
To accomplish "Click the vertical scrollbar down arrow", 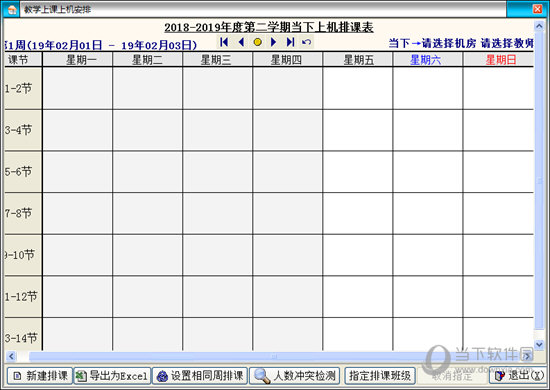I will click(539, 345).
